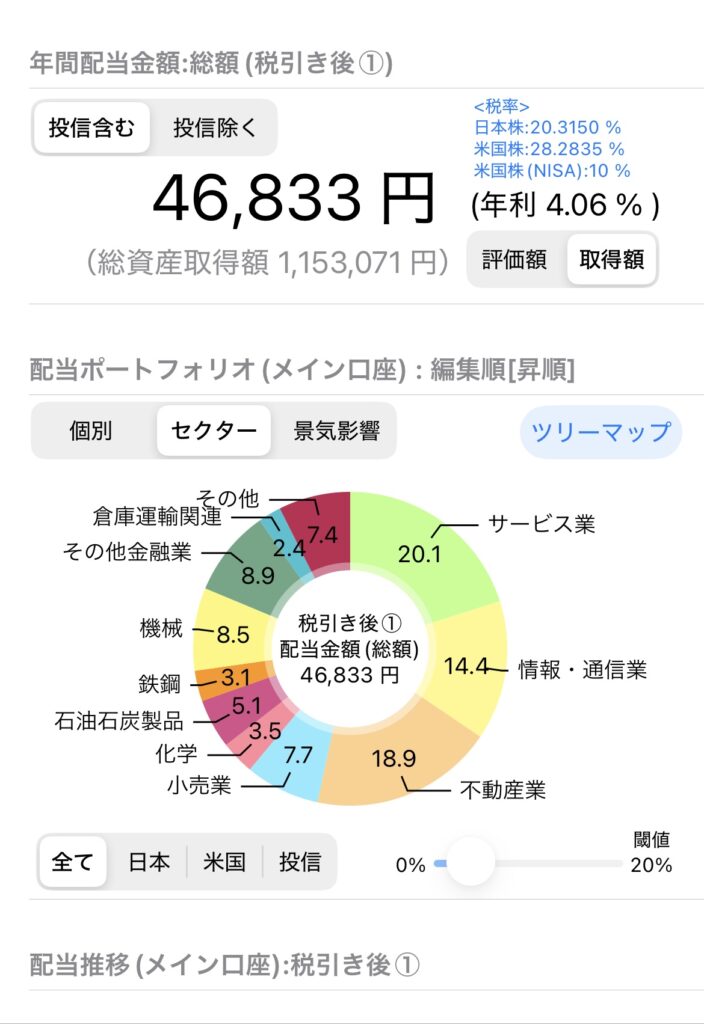The height and width of the screenshot is (1024, 704).
Task: Filter by 投信 funds
Action: coord(300,861)
